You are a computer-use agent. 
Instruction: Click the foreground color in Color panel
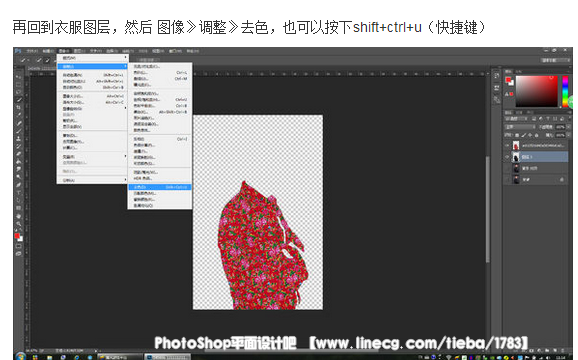point(508,80)
